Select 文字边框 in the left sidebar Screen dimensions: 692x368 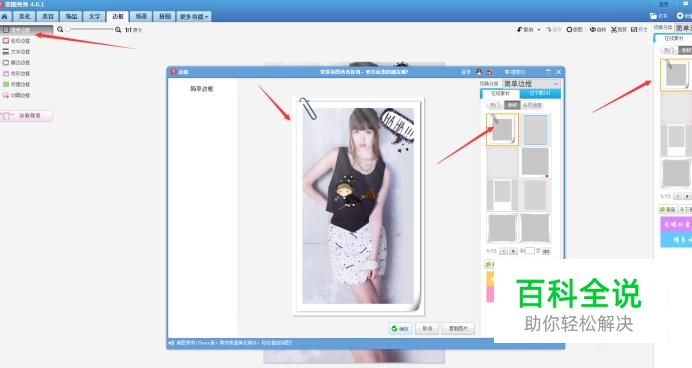[x=17, y=52]
